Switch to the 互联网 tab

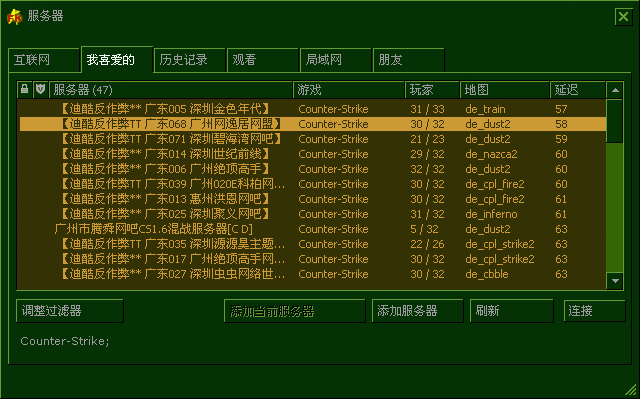coord(44,60)
